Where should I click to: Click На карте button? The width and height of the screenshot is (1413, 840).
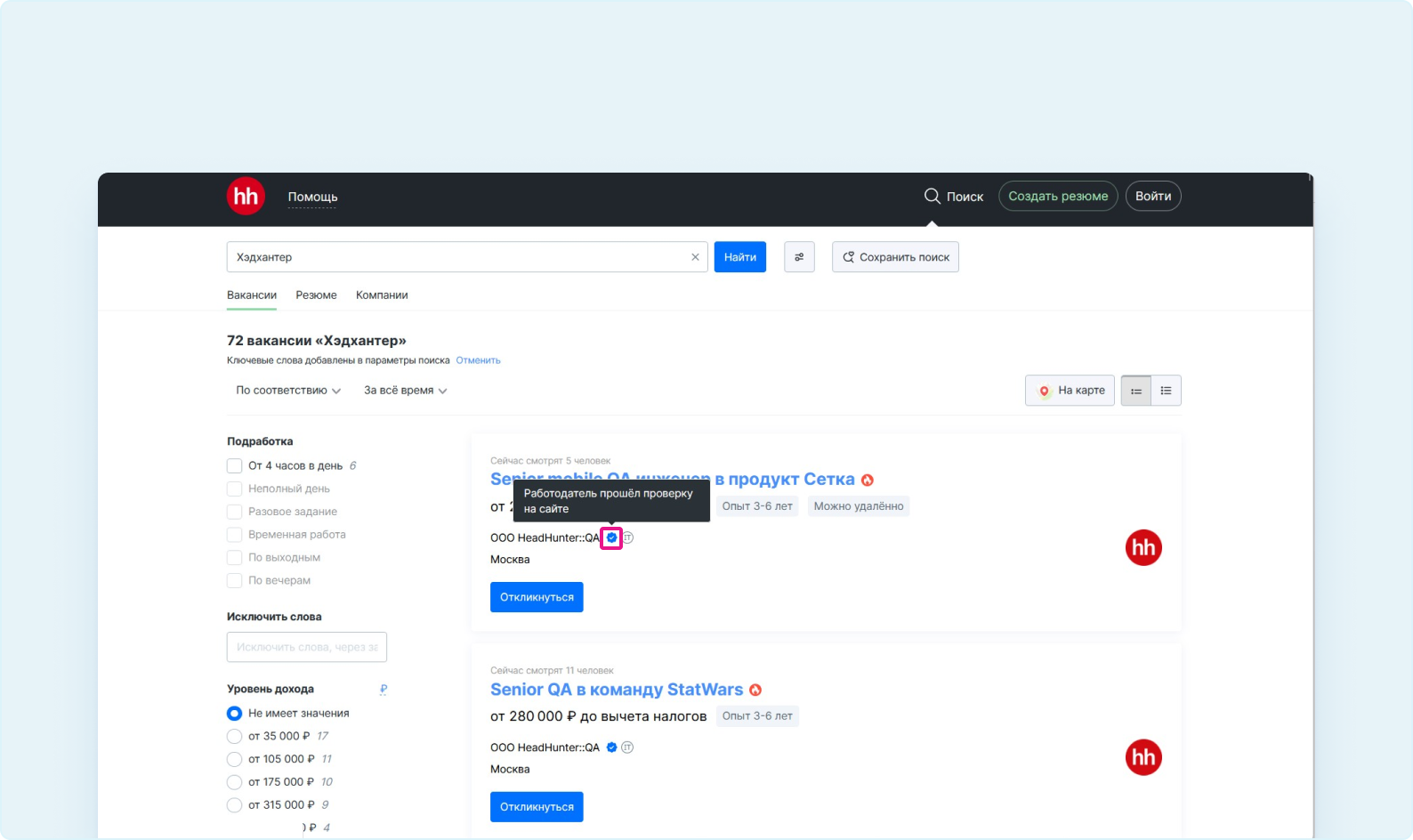point(1070,391)
